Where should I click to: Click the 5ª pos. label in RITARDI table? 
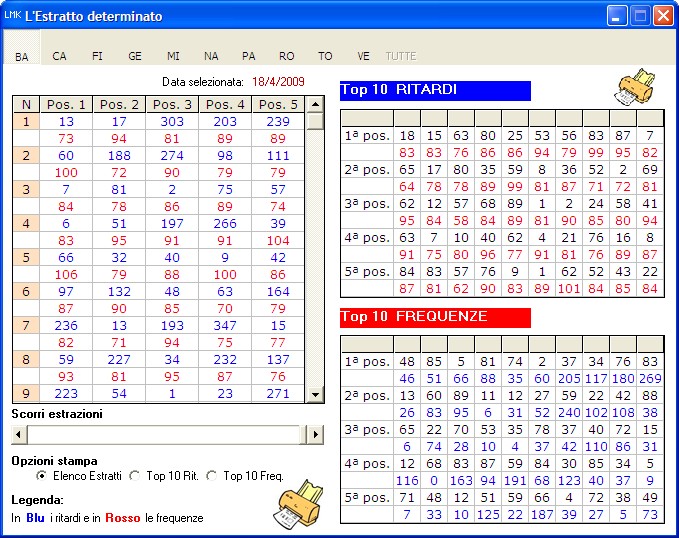367,272
